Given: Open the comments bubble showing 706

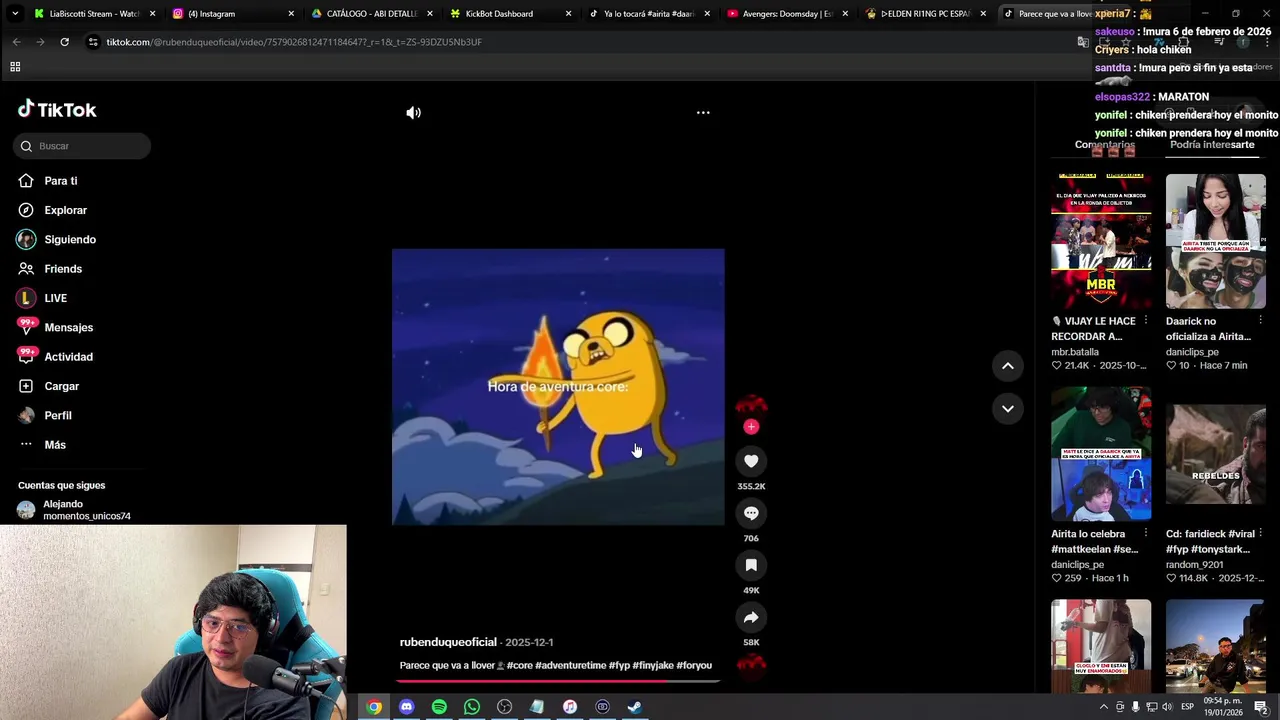Looking at the screenshot, I should click(x=751, y=513).
